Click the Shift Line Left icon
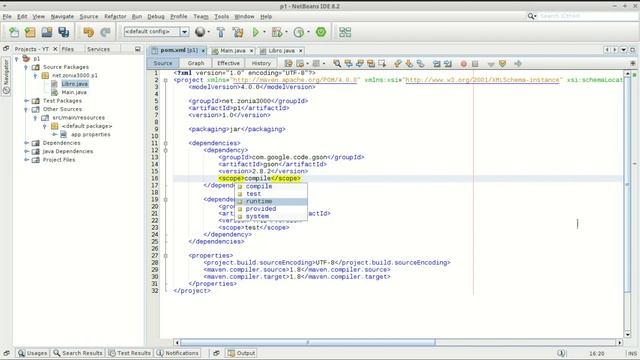 point(437,63)
